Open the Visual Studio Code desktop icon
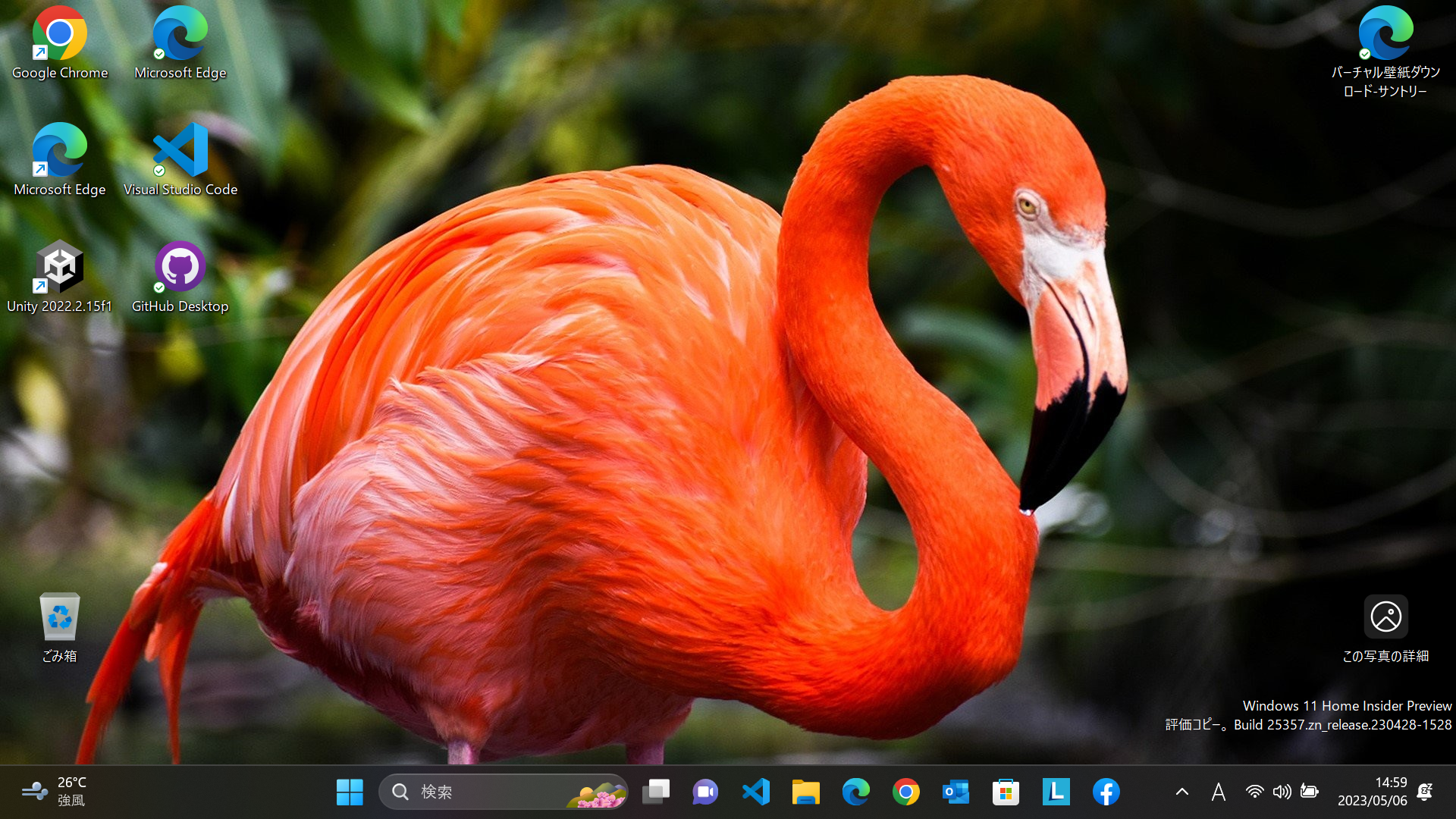 click(x=180, y=160)
